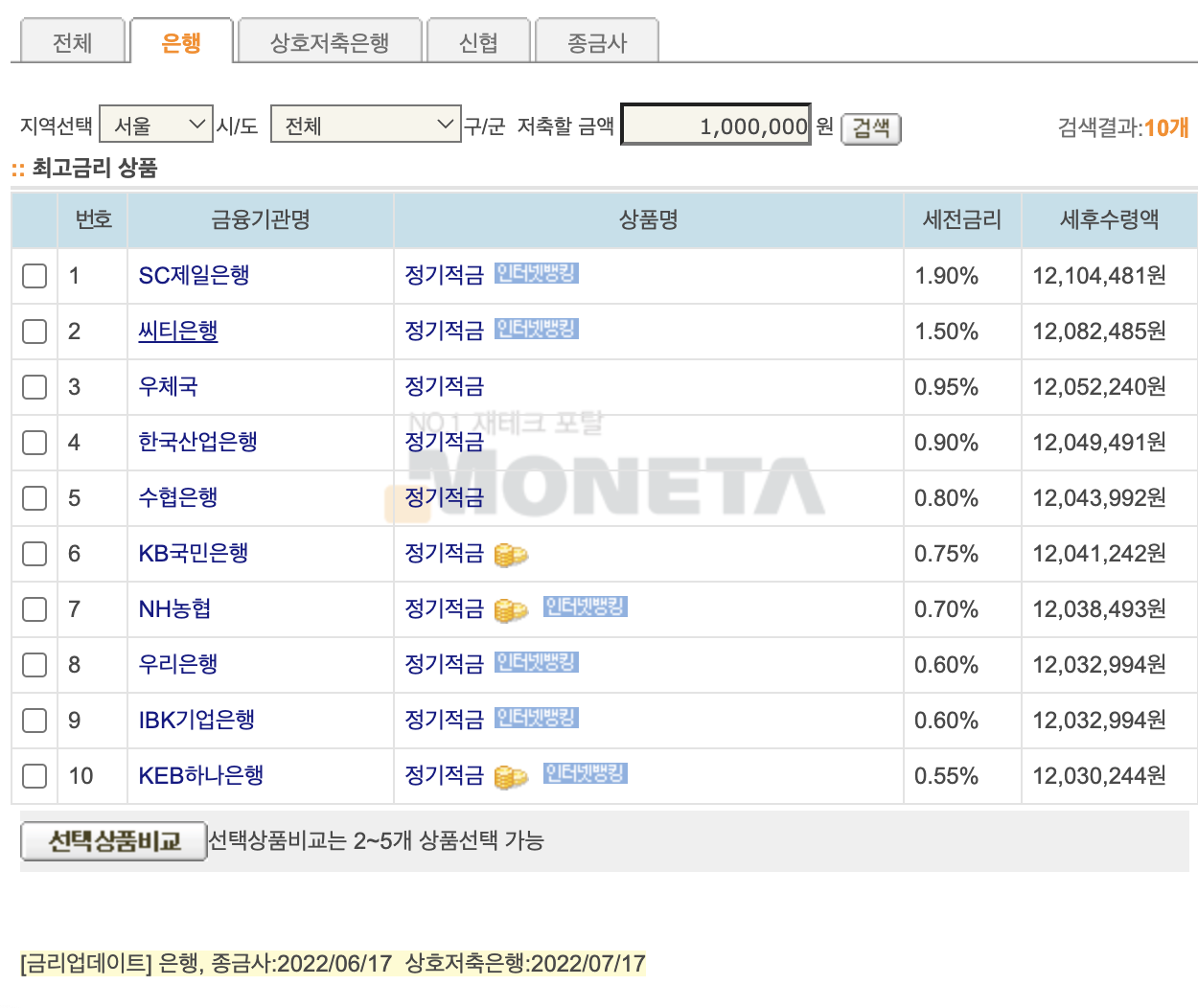
Task: Click internet banking badge in 씨티은행 row
Action: (537, 330)
